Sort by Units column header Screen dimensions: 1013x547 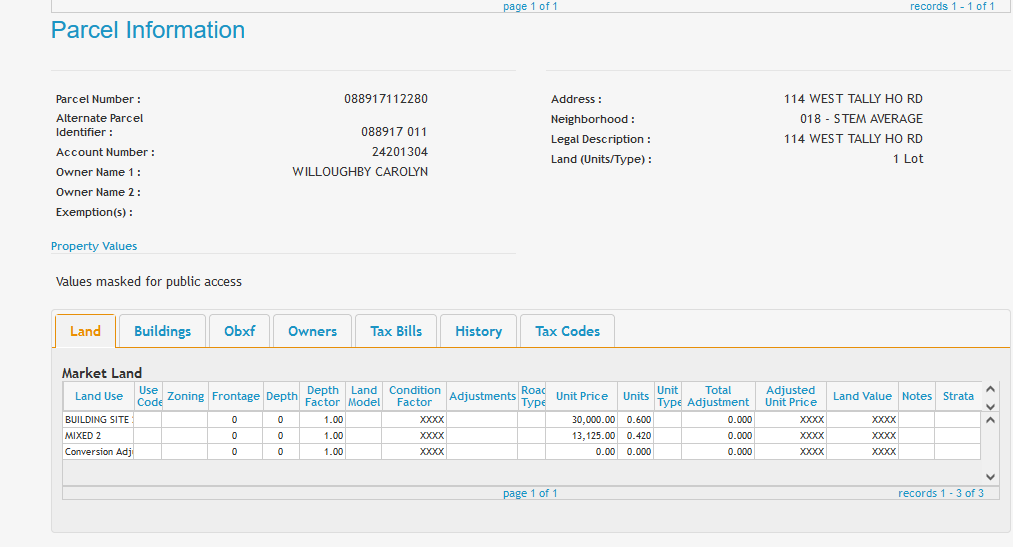636,397
